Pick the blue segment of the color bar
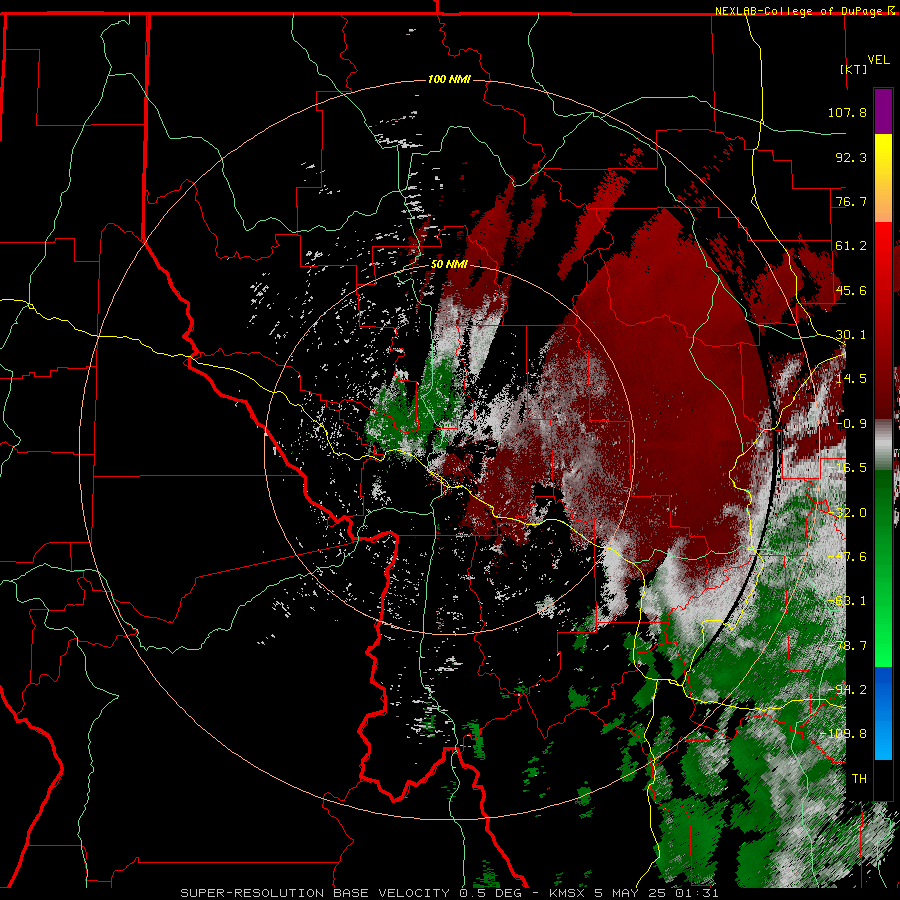The image size is (900, 900). pos(883,713)
